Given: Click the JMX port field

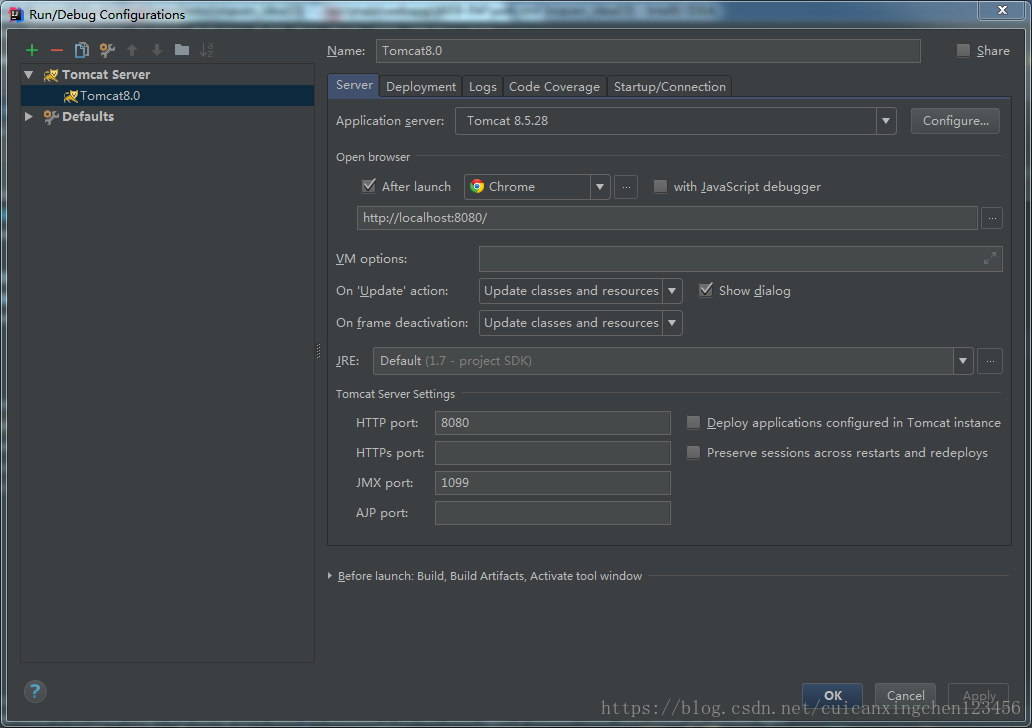Looking at the screenshot, I should [552, 482].
